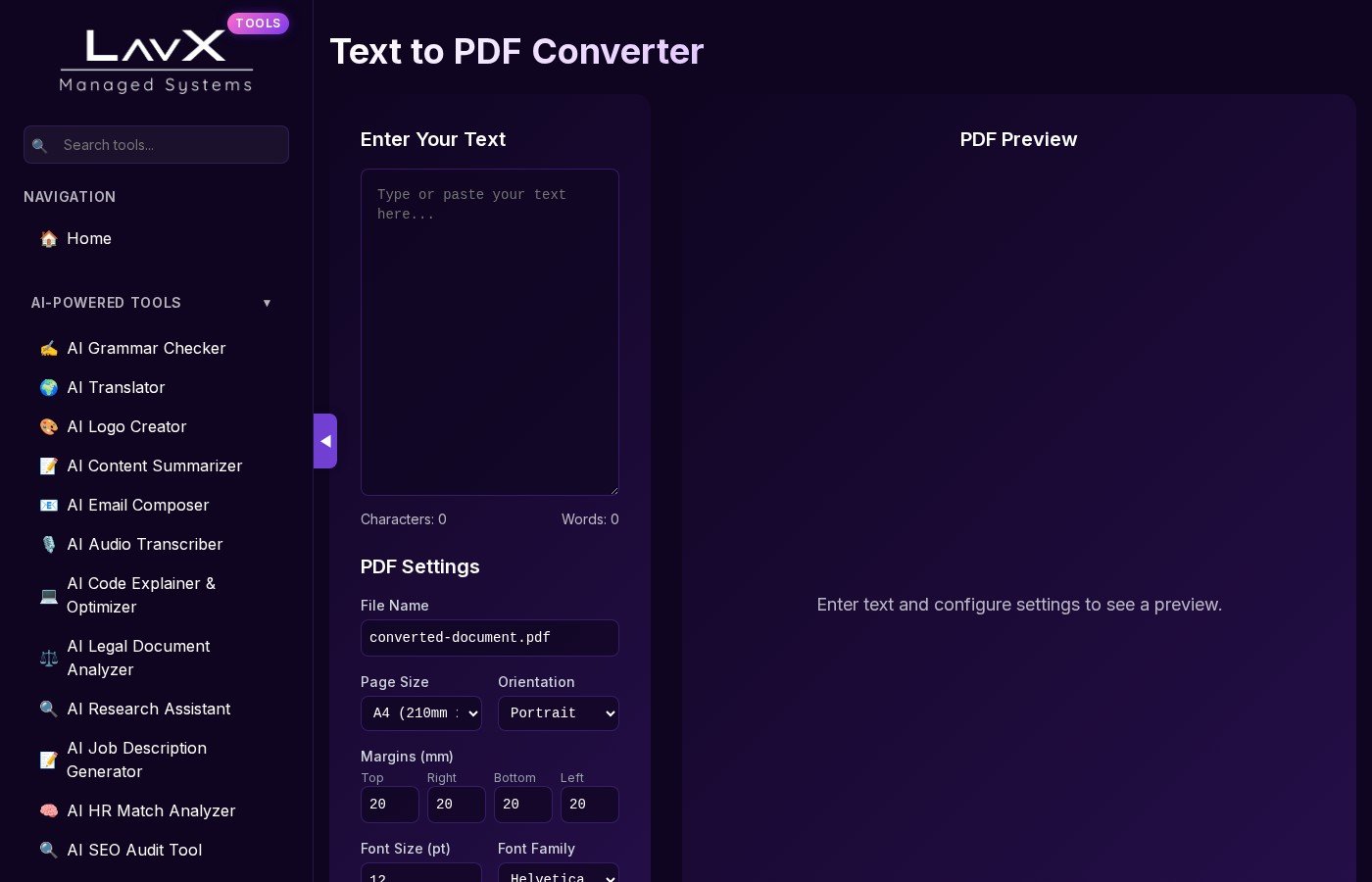Focus the Search tools field

coord(169,145)
